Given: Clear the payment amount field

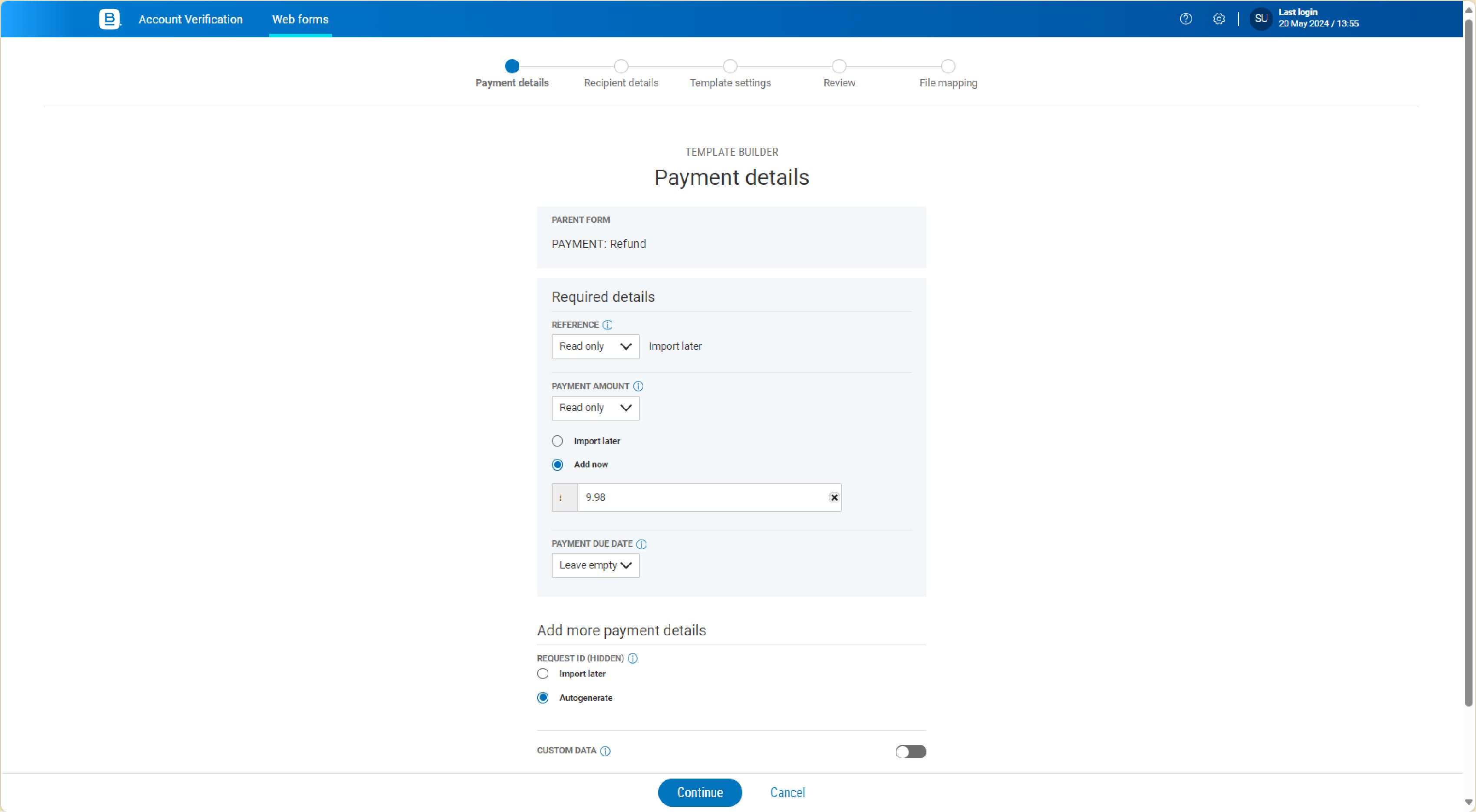Looking at the screenshot, I should pyautogui.click(x=834, y=498).
